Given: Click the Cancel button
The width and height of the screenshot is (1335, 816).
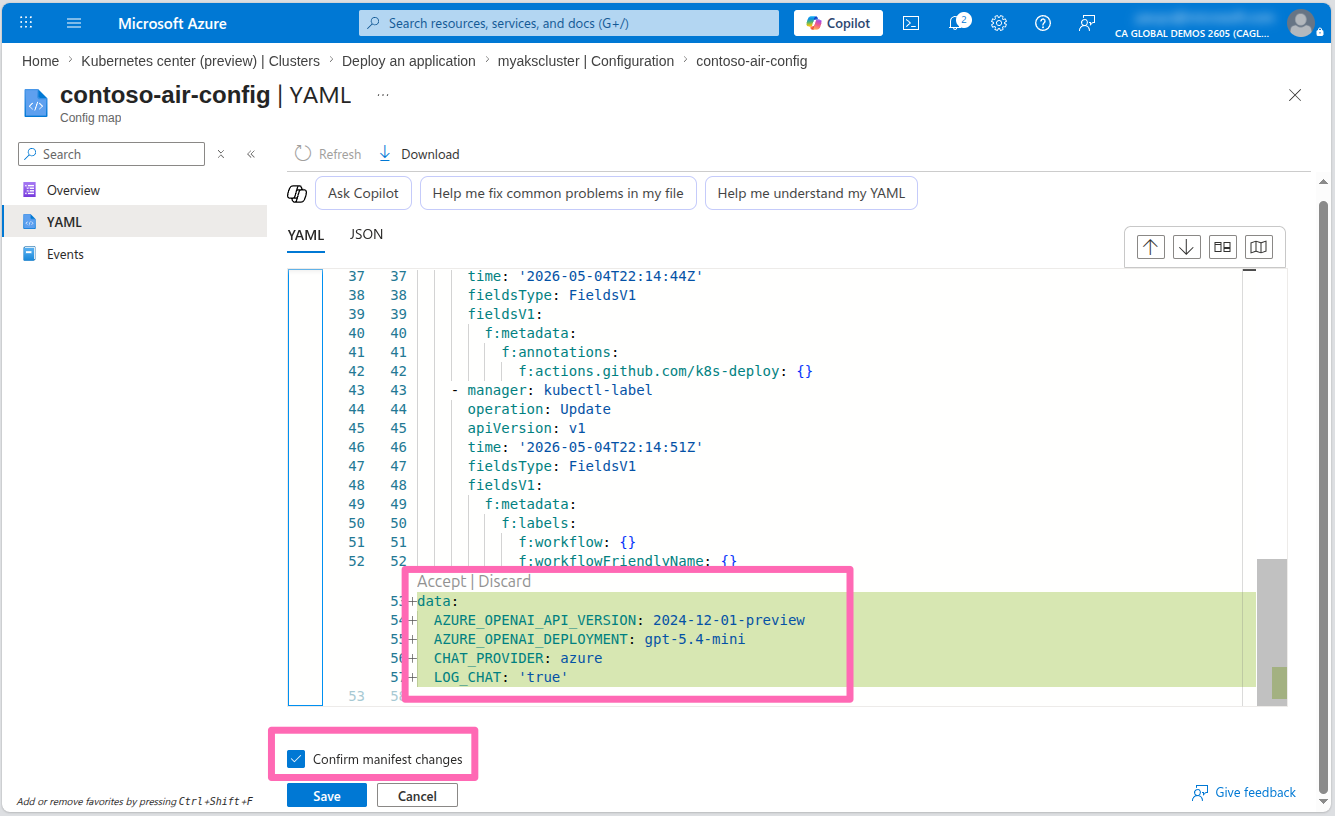Looking at the screenshot, I should (x=417, y=796).
